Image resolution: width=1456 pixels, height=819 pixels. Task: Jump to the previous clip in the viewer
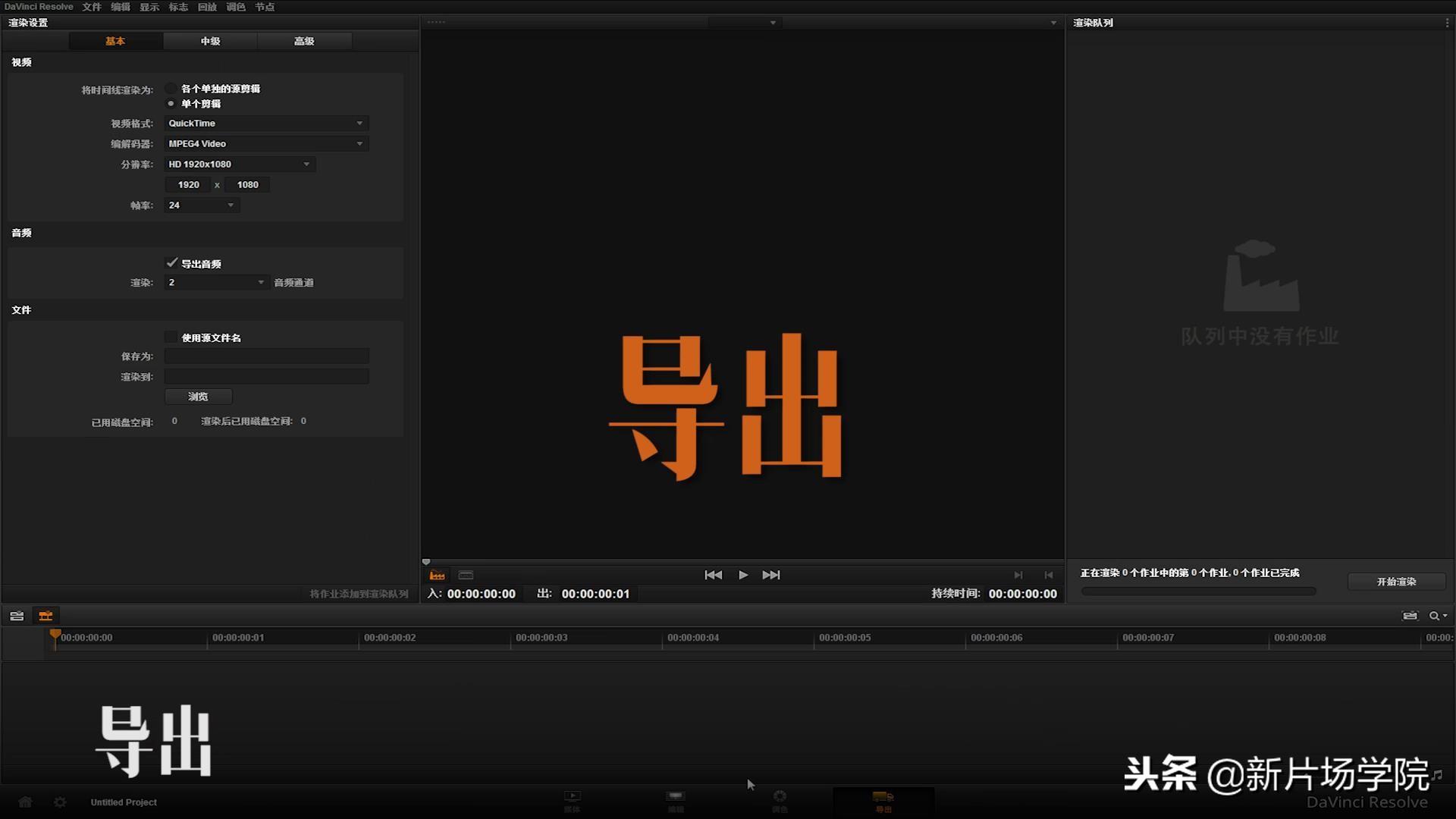tap(713, 575)
